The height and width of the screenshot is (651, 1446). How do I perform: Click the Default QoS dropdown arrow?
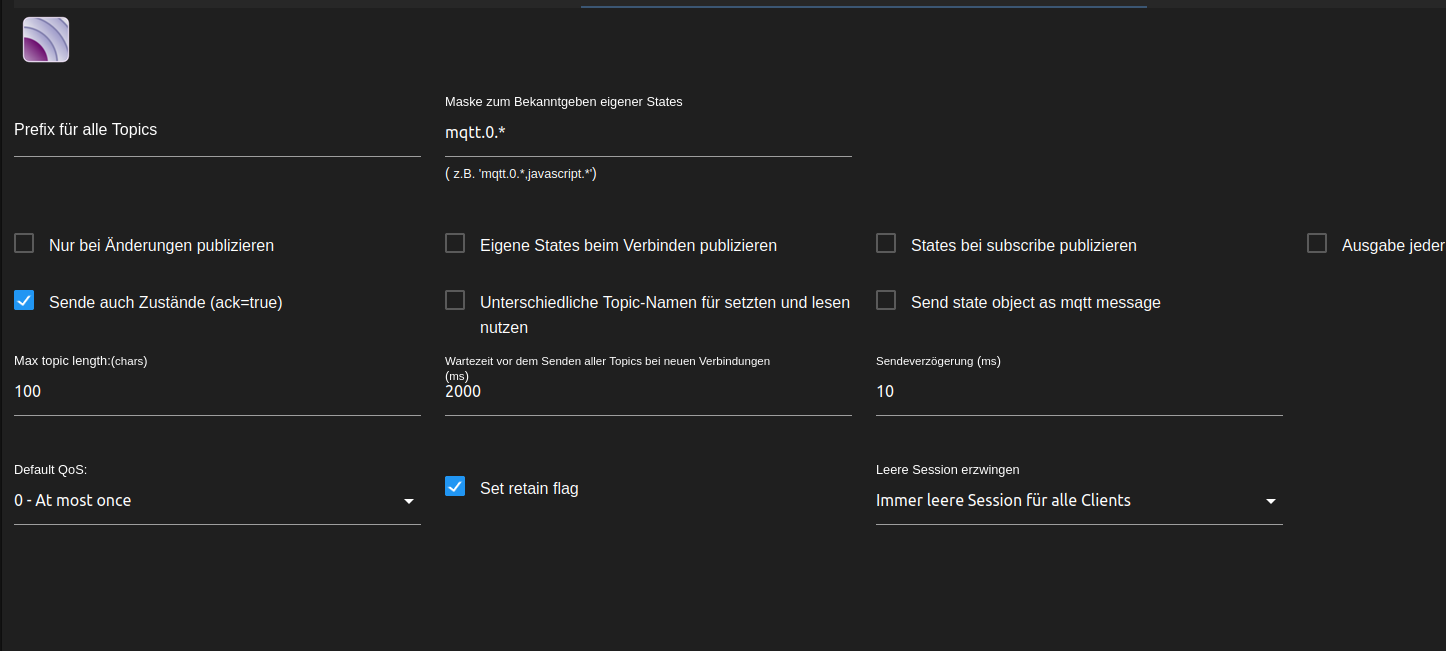[x=408, y=501]
